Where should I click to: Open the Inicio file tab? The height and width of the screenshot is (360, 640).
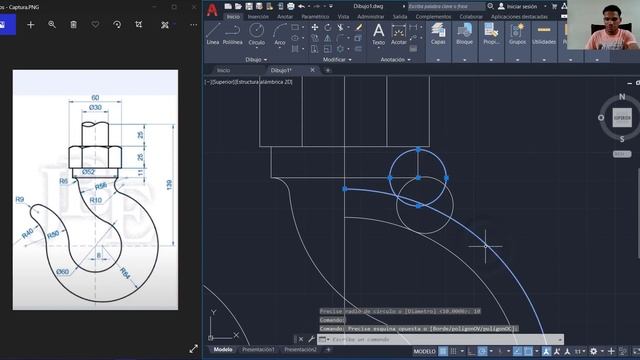pos(223,70)
